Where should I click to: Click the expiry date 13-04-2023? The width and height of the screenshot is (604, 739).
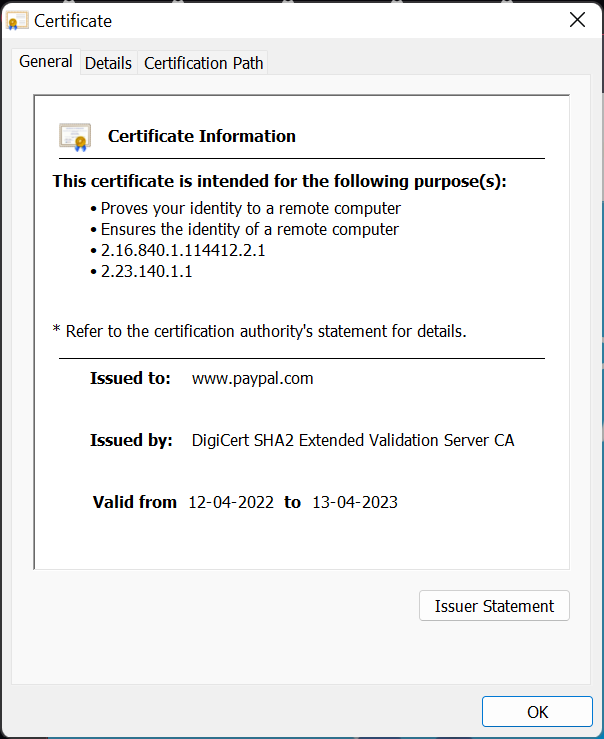[x=355, y=502]
